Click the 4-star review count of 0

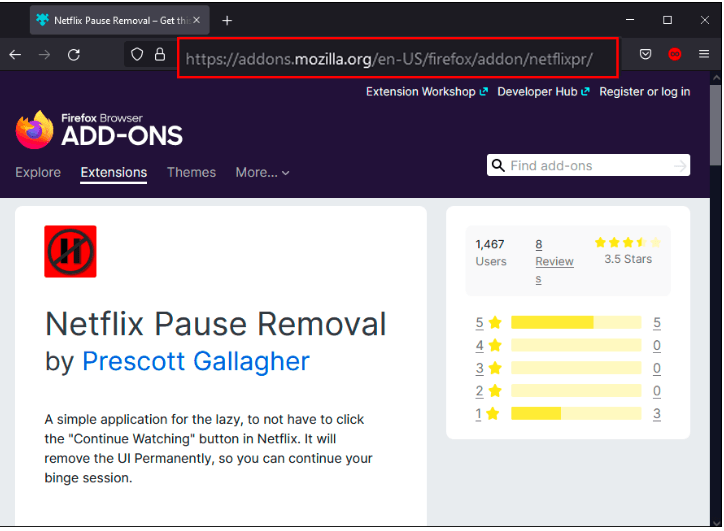657,345
